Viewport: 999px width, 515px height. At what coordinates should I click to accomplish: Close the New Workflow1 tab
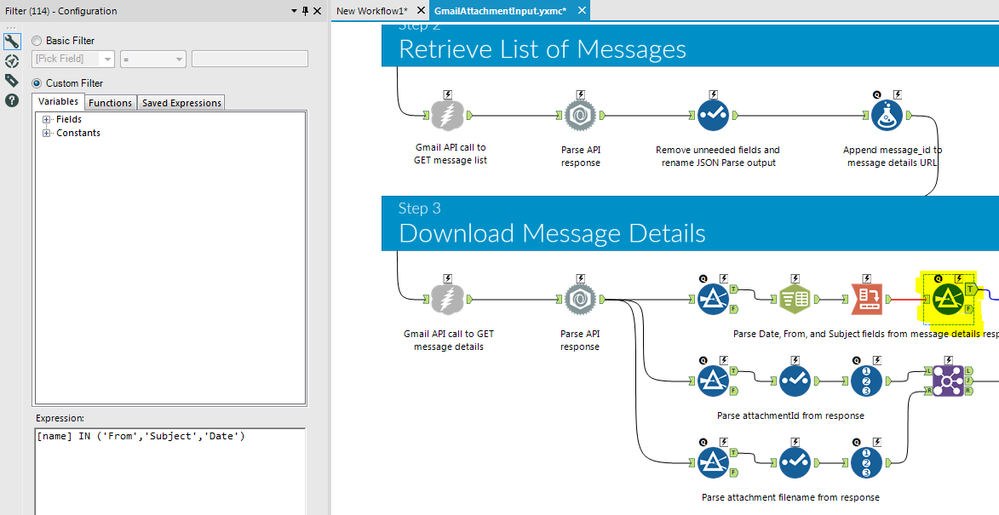420,11
